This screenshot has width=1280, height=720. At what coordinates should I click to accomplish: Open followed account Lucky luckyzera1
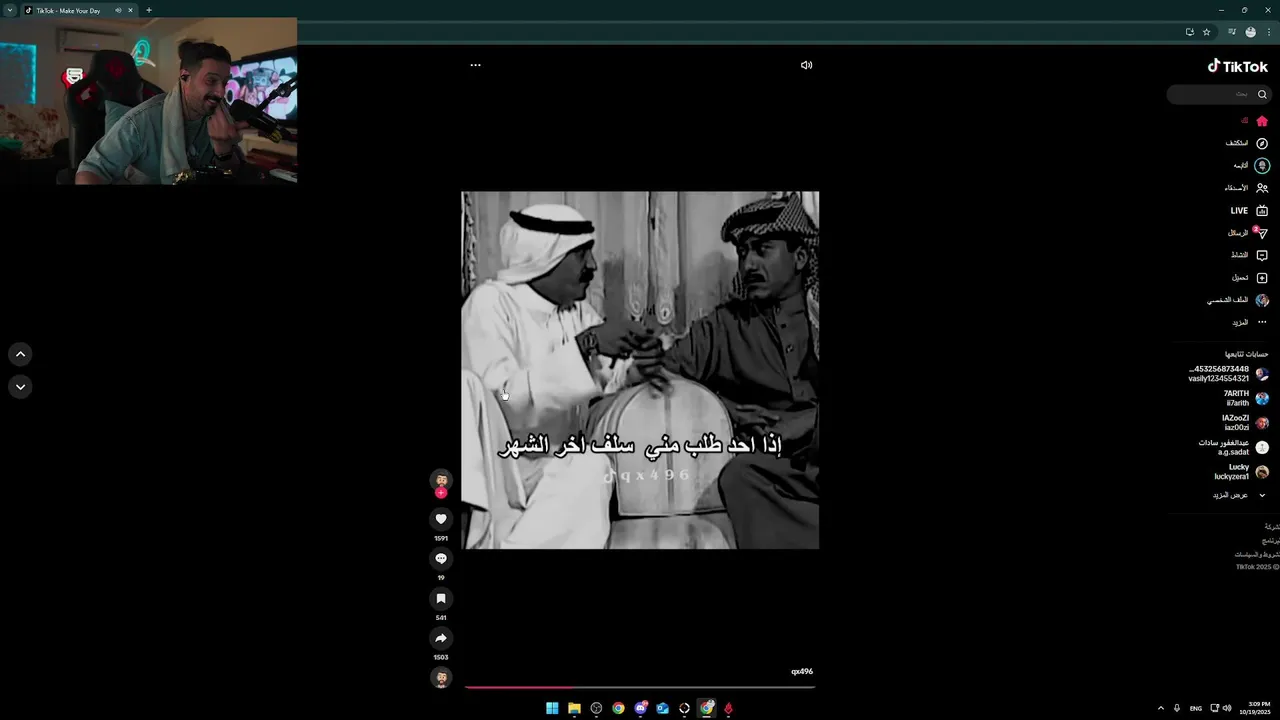tap(1241, 472)
